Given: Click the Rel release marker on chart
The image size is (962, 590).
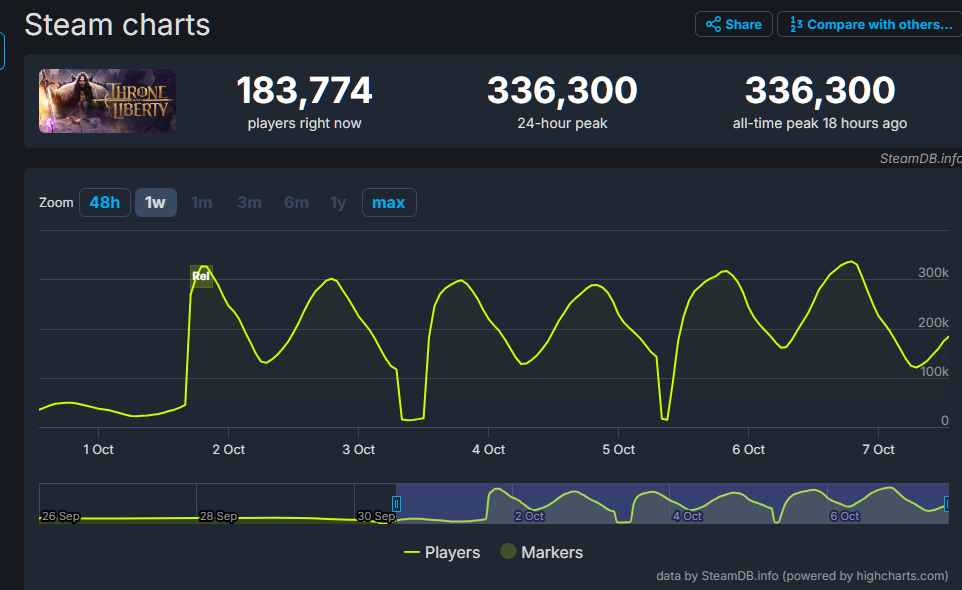Looking at the screenshot, I should [201, 276].
